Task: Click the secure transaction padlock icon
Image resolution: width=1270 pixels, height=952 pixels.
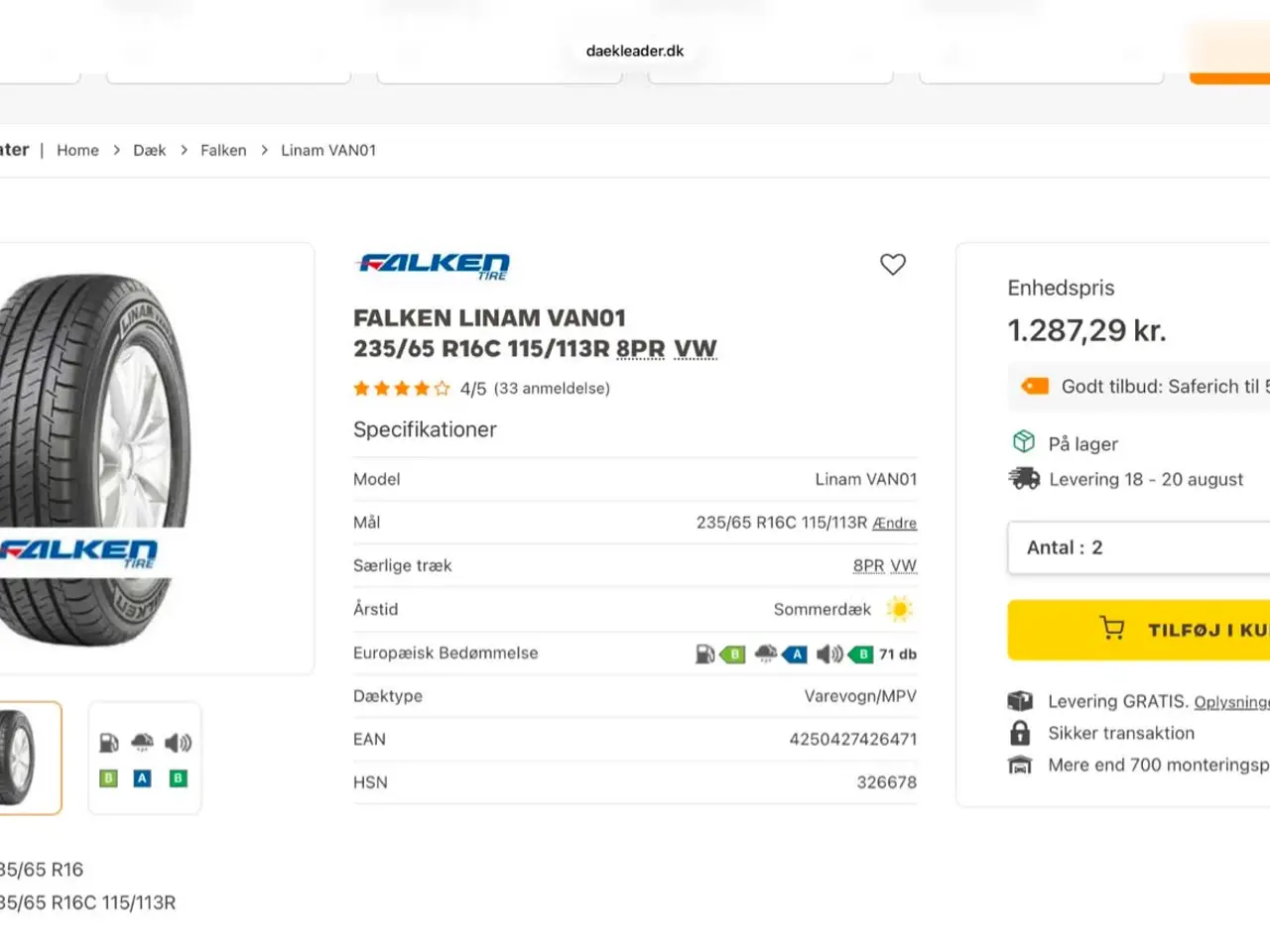Action: pos(1020,733)
